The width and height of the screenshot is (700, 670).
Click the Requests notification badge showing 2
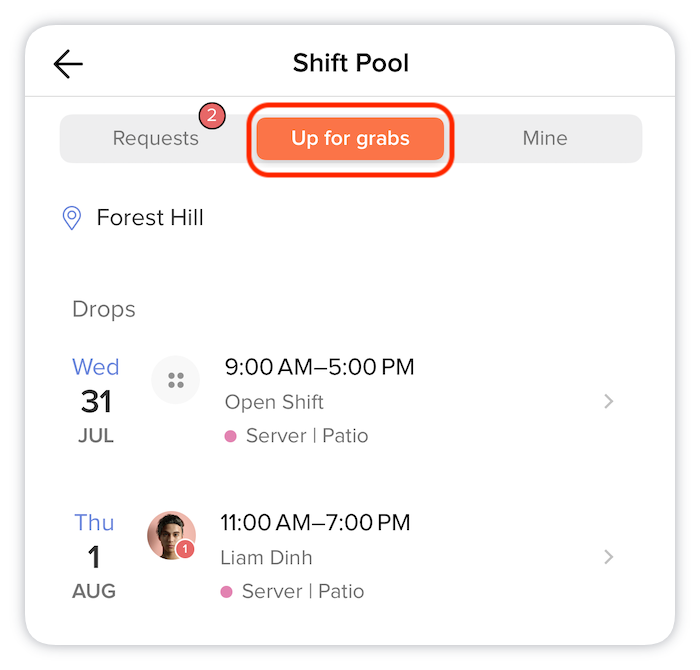(212, 116)
